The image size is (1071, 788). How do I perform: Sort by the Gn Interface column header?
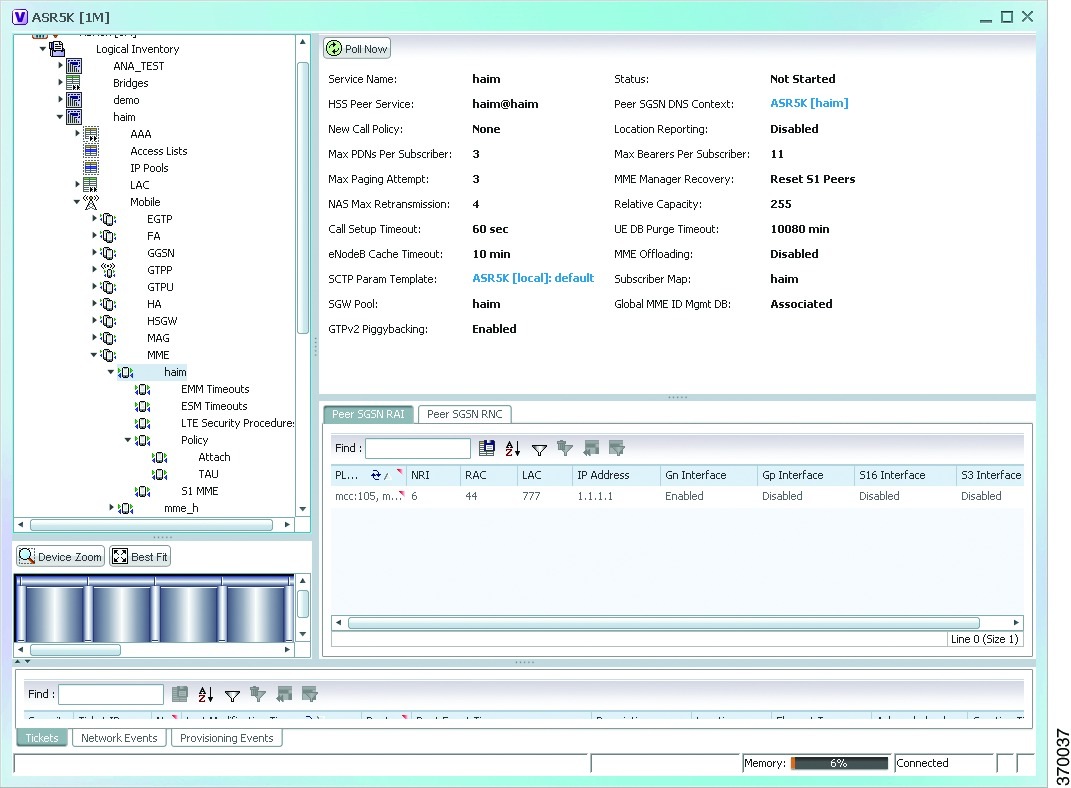tap(708, 475)
